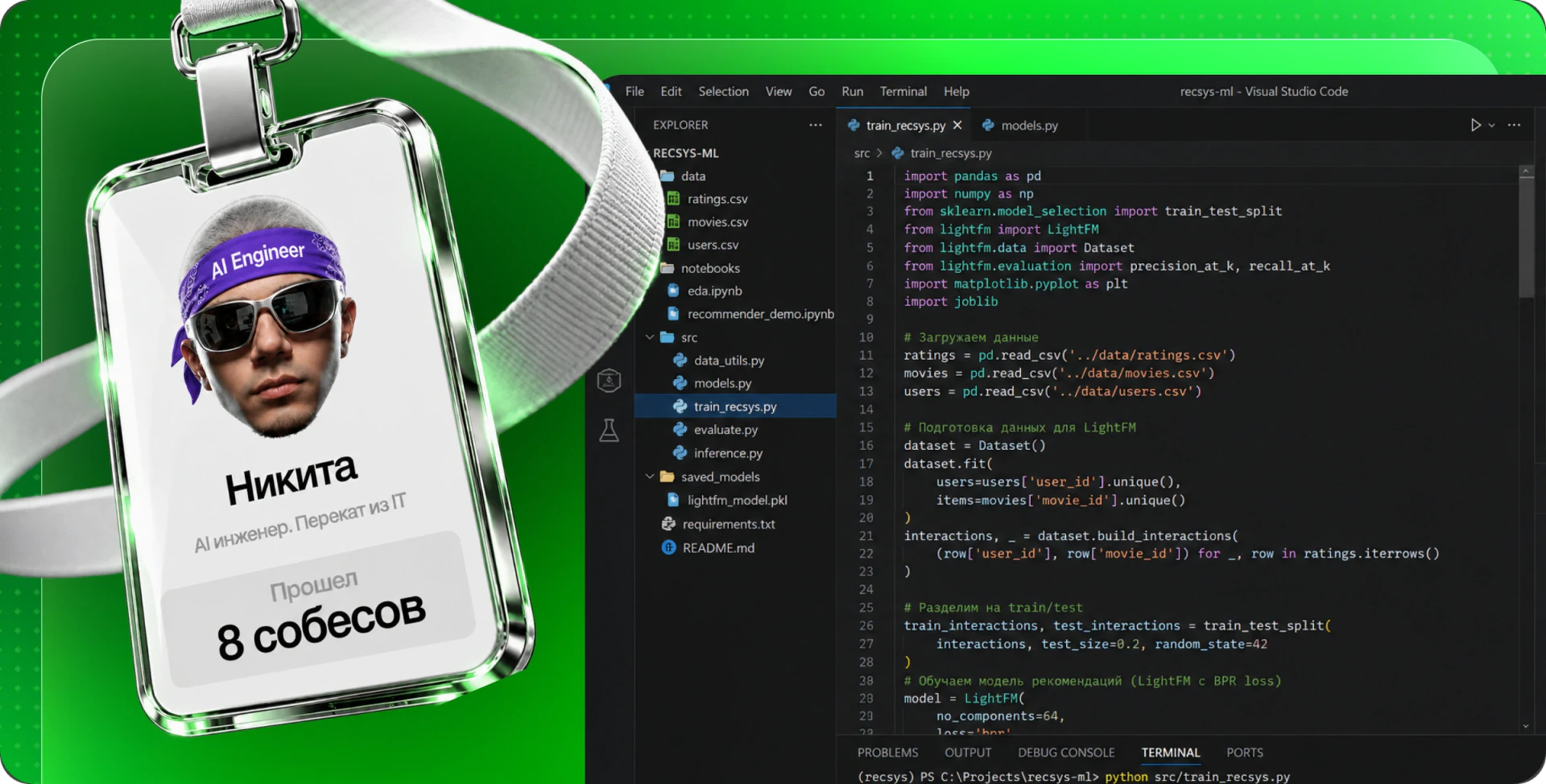Screen dimensions: 1546x784
Task: Open the Terminal menu
Action: click(903, 92)
